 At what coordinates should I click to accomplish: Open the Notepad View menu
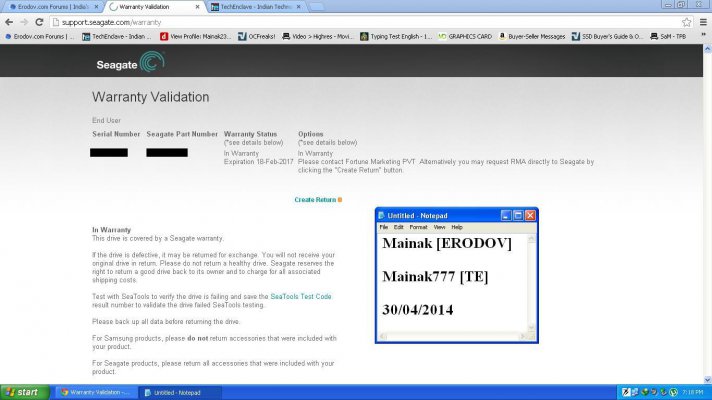click(439, 227)
